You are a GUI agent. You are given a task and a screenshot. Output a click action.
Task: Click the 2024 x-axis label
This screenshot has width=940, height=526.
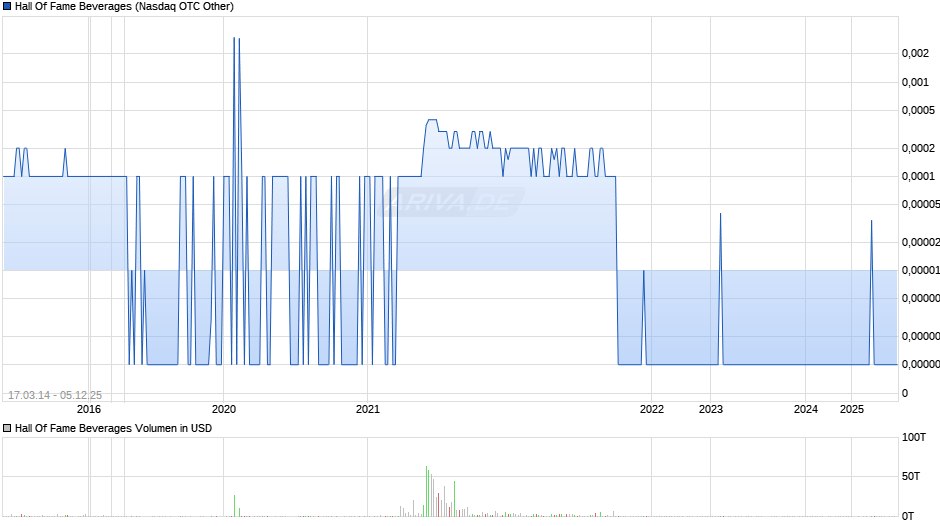[x=806, y=410]
